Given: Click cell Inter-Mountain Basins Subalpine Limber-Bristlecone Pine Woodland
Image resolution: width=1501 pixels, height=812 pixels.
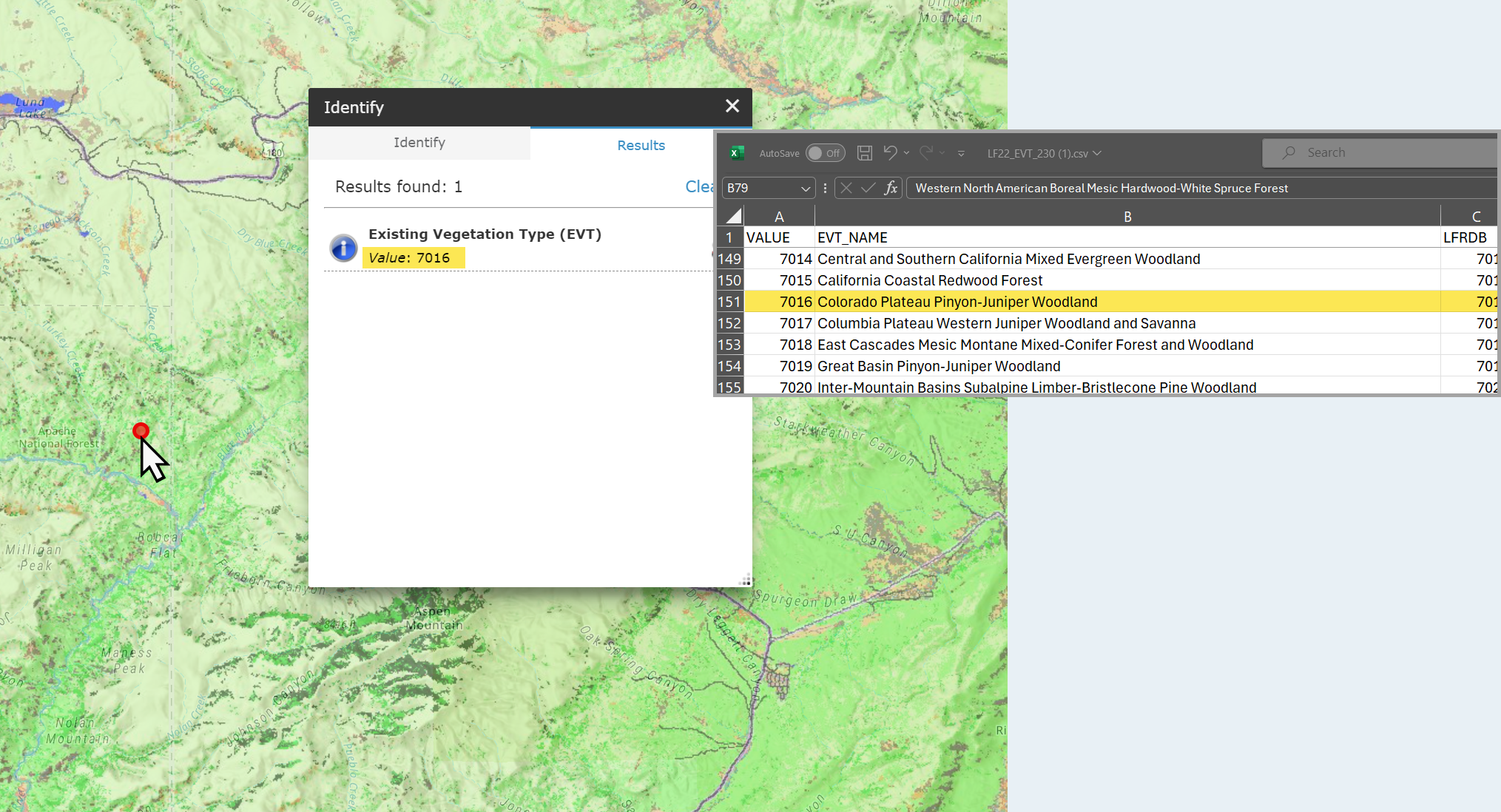Looking at the screenshot, I should (1127, 387).
